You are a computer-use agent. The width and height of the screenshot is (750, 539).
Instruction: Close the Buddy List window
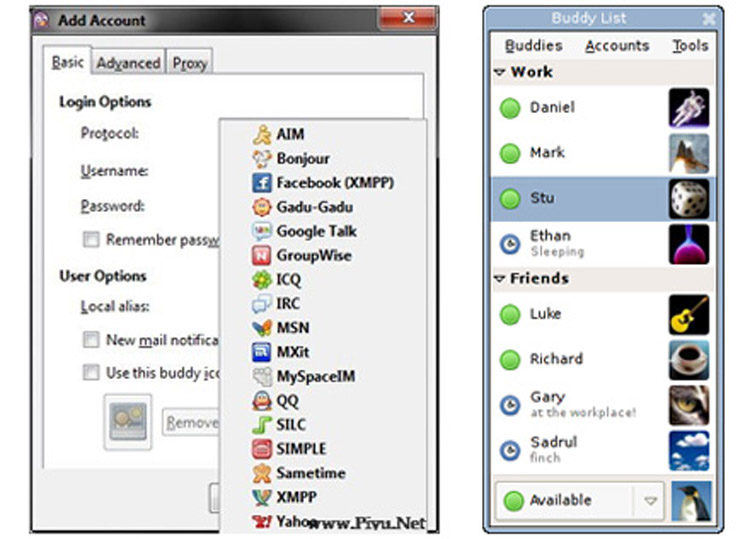(x=709, y=19)
